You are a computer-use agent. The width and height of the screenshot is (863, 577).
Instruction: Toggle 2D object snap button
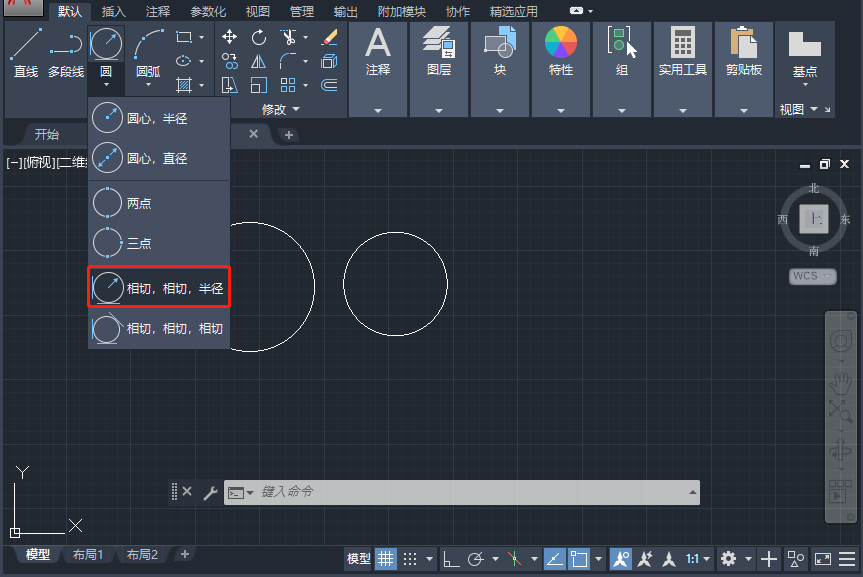[x=578, y=559]
